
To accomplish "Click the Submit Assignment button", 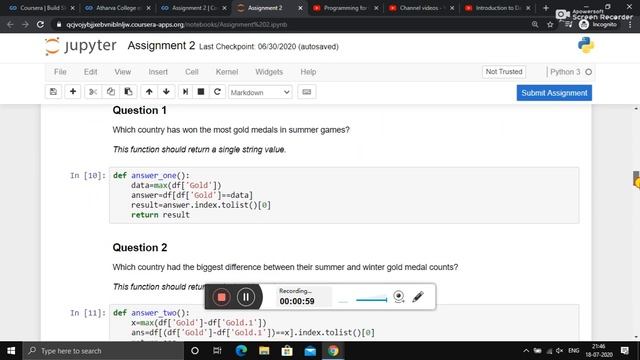I will (x=554, y=93).
